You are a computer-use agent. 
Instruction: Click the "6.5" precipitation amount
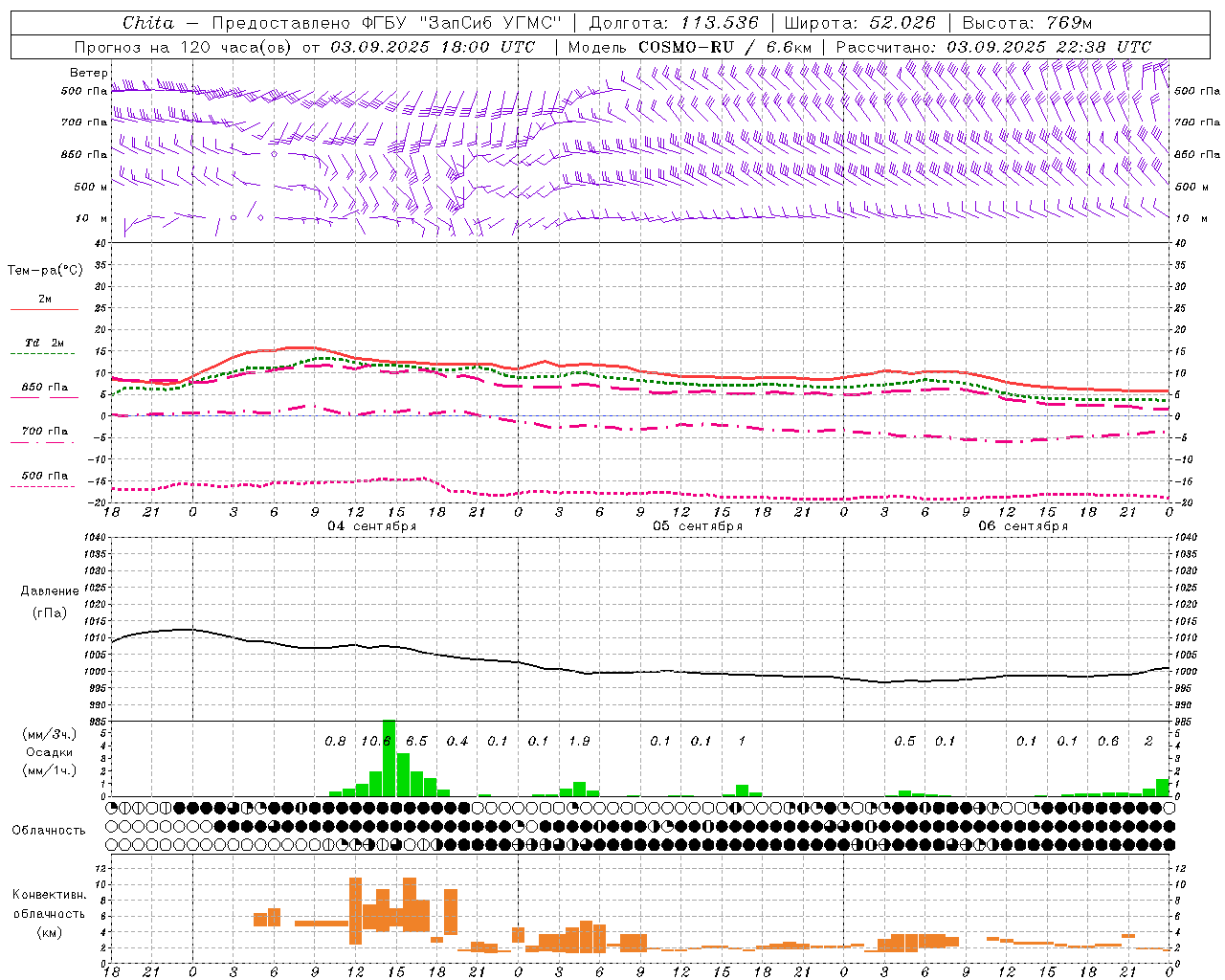[416, 741]
